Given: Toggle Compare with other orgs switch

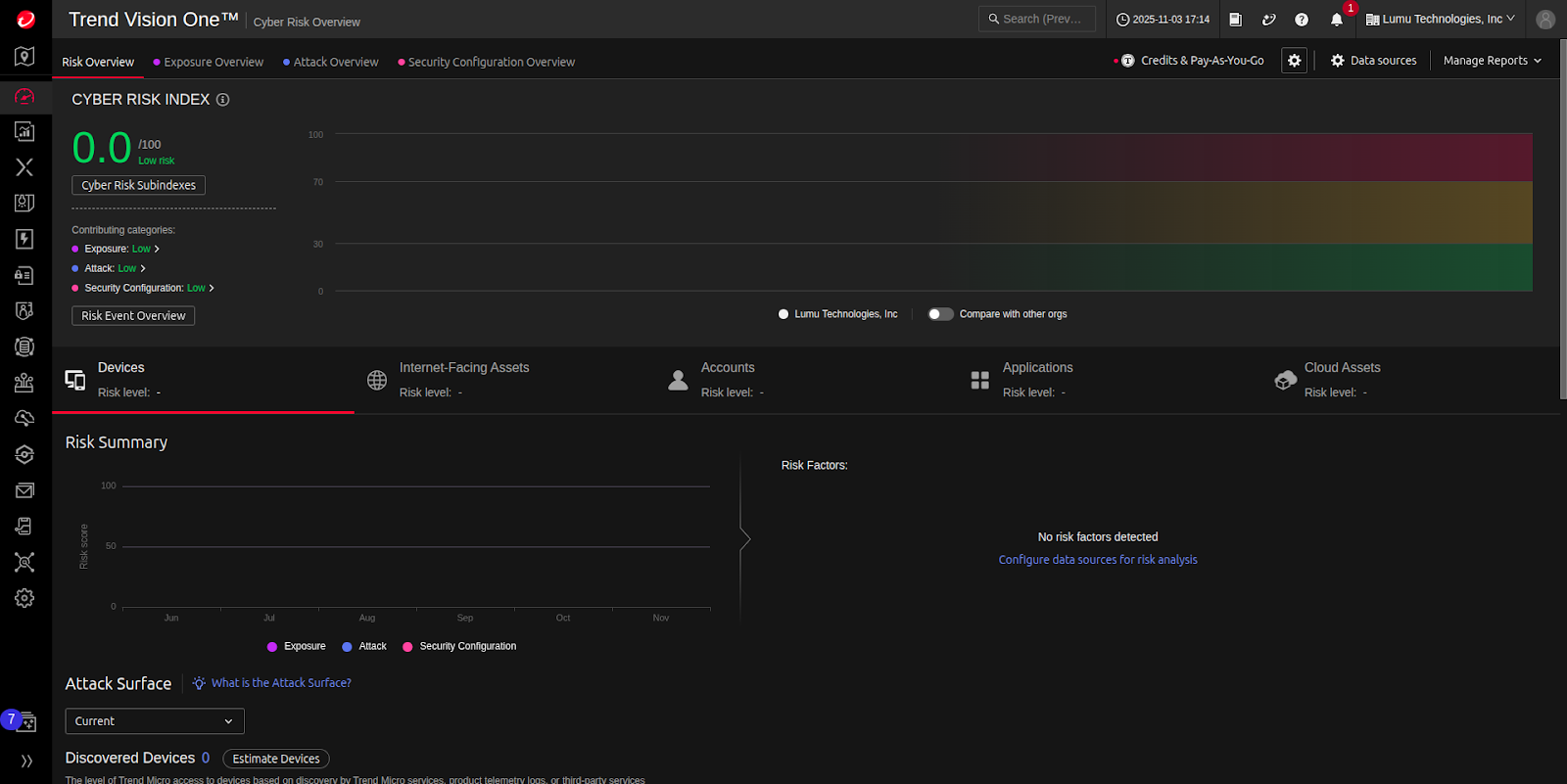Looking at the screenshot, I should [x=940, y=314].
